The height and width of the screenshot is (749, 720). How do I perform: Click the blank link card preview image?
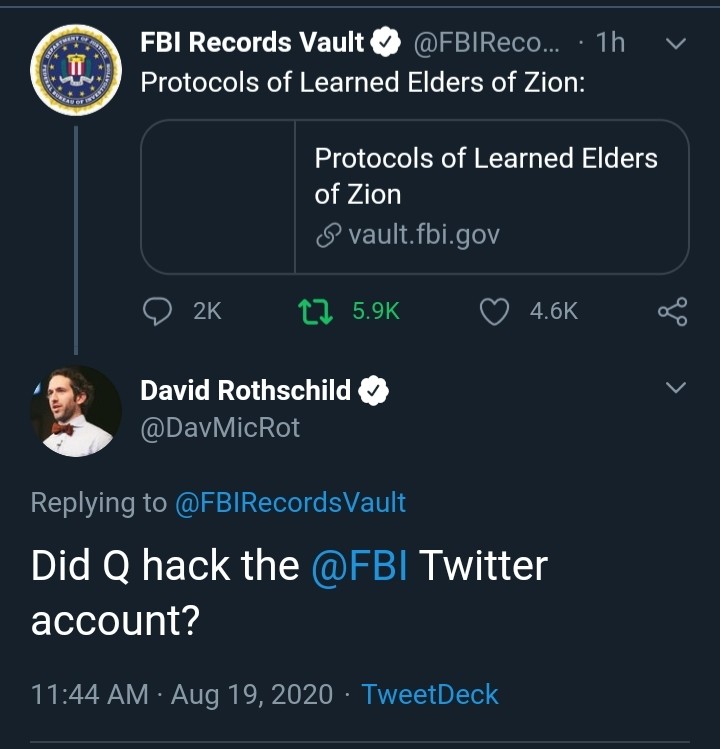[x=218, y=197]
